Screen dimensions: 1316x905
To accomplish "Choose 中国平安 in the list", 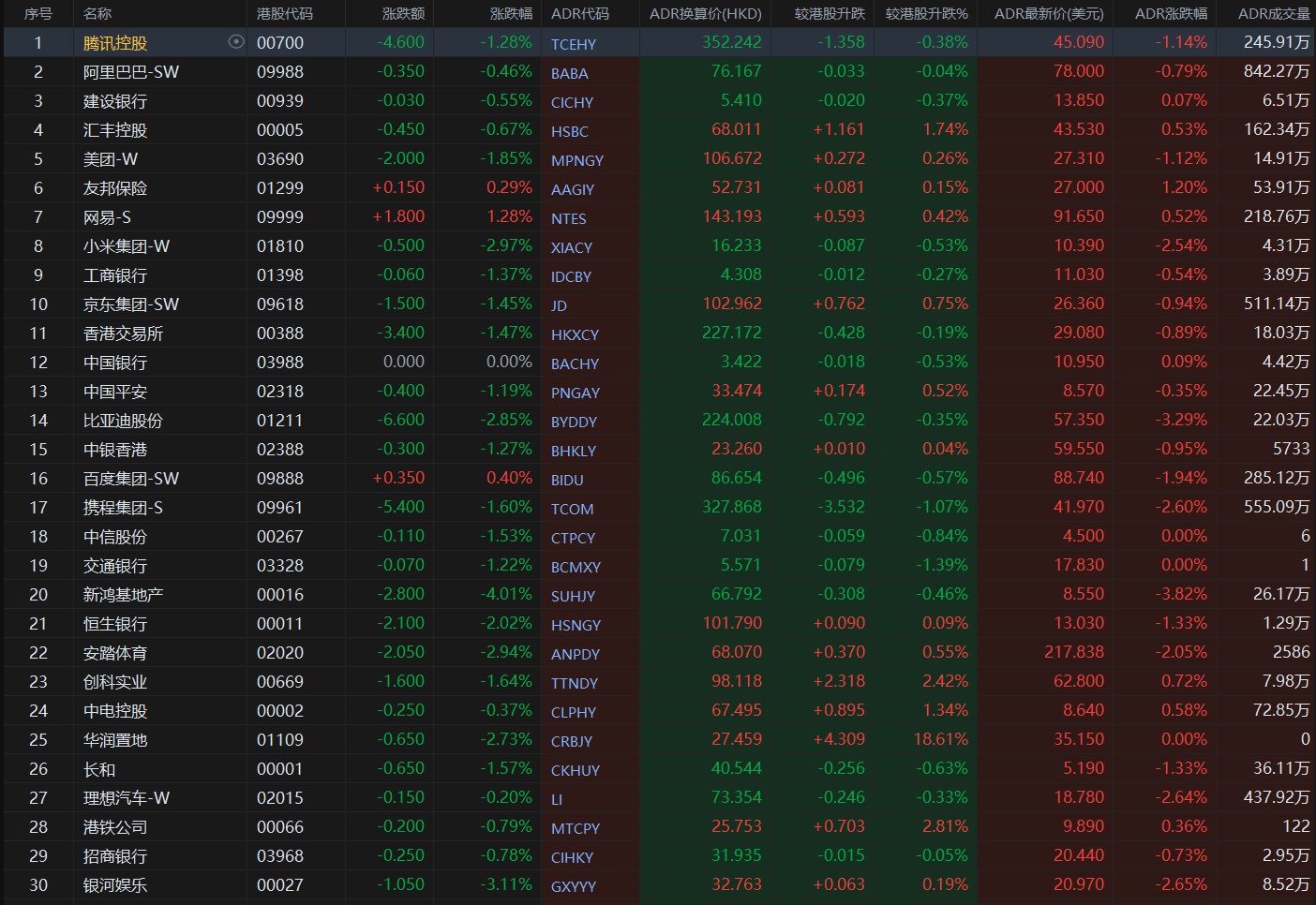I will pos(115,392).
